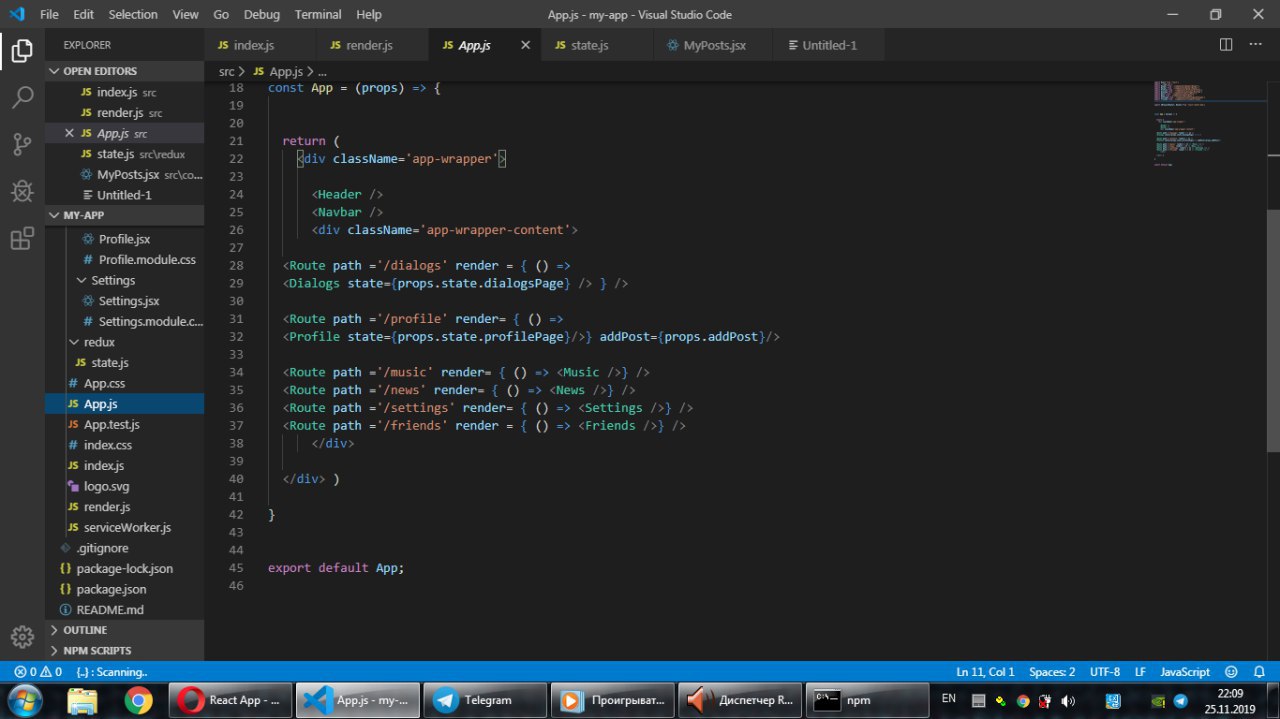Expand the NPM SCRIPTS section
The width and height of the screenshot is (1280, 719).
click(x=97, y=650)
